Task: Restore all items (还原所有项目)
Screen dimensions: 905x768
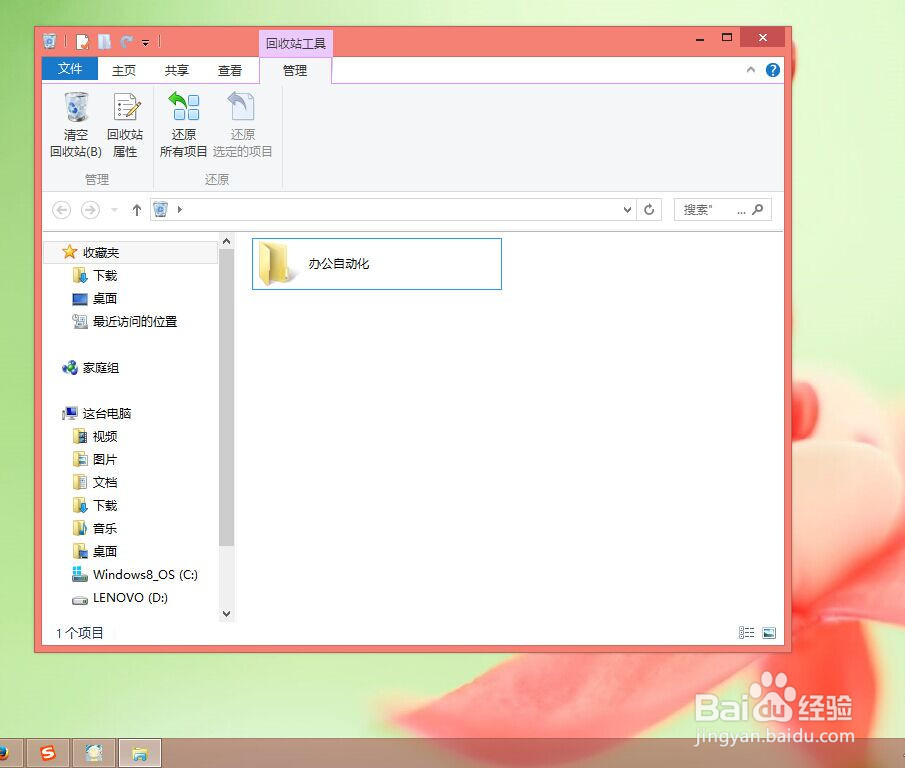Action: [x=184, y=125]
